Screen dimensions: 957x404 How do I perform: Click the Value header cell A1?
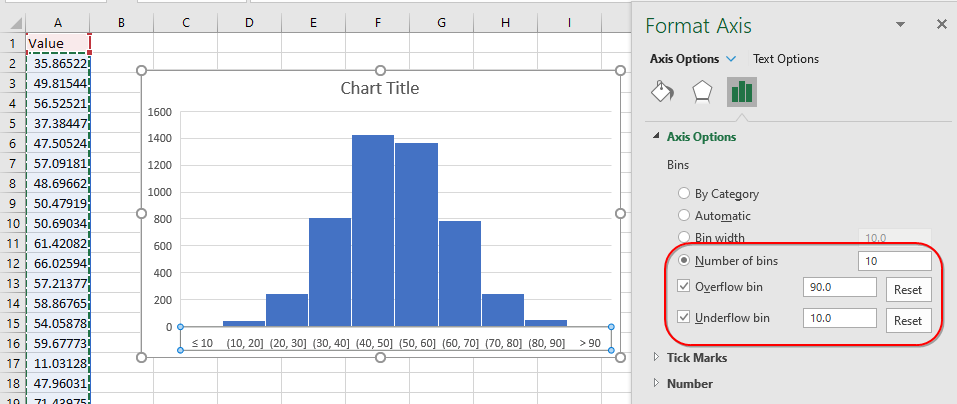[x=58, y=43]
